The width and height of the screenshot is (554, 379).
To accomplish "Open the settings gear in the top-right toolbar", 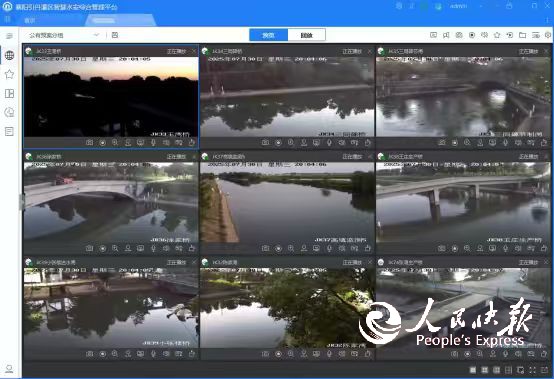I will tap(548, 35).
